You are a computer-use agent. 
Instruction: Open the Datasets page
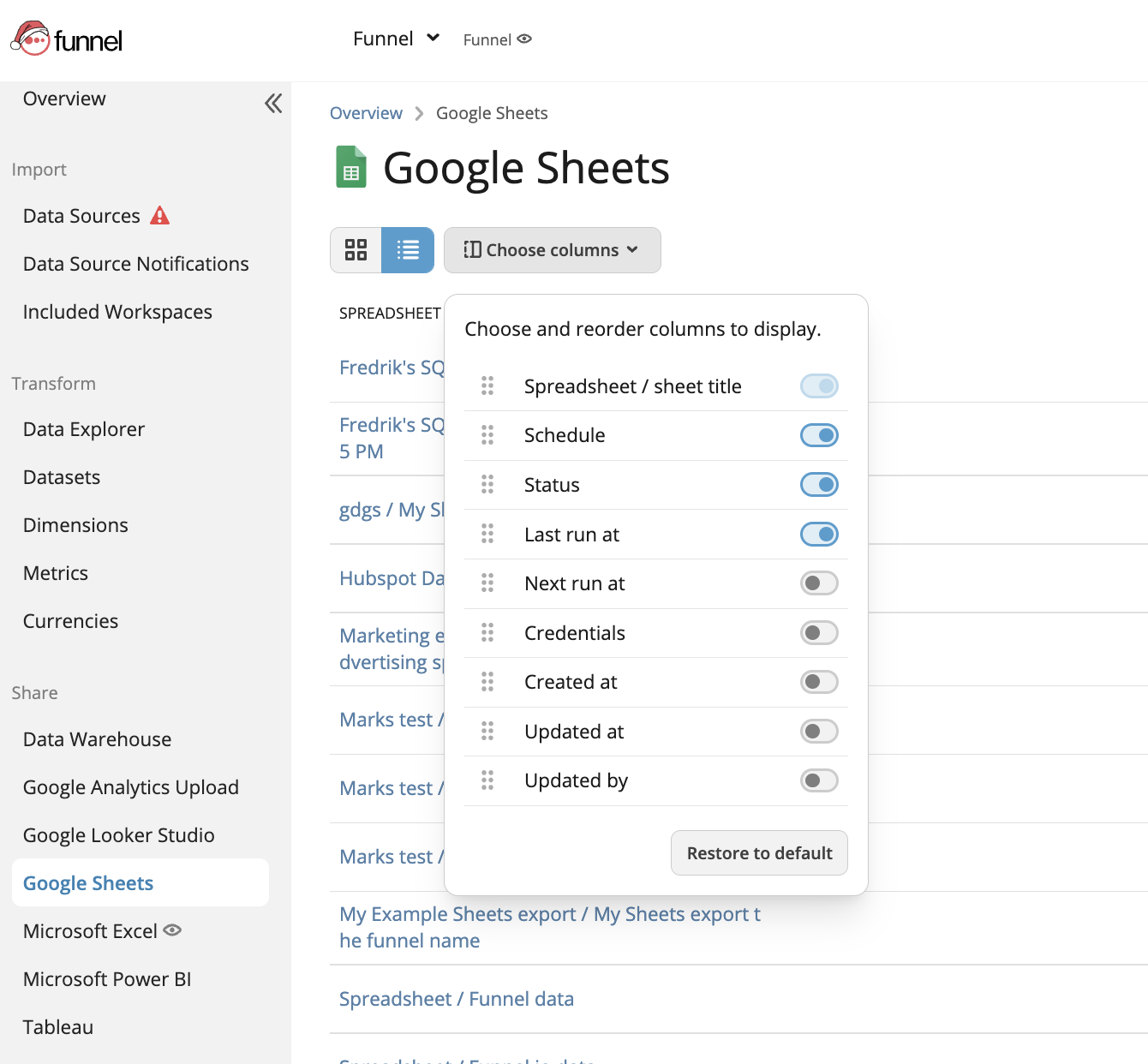click(x=62, y=477)
